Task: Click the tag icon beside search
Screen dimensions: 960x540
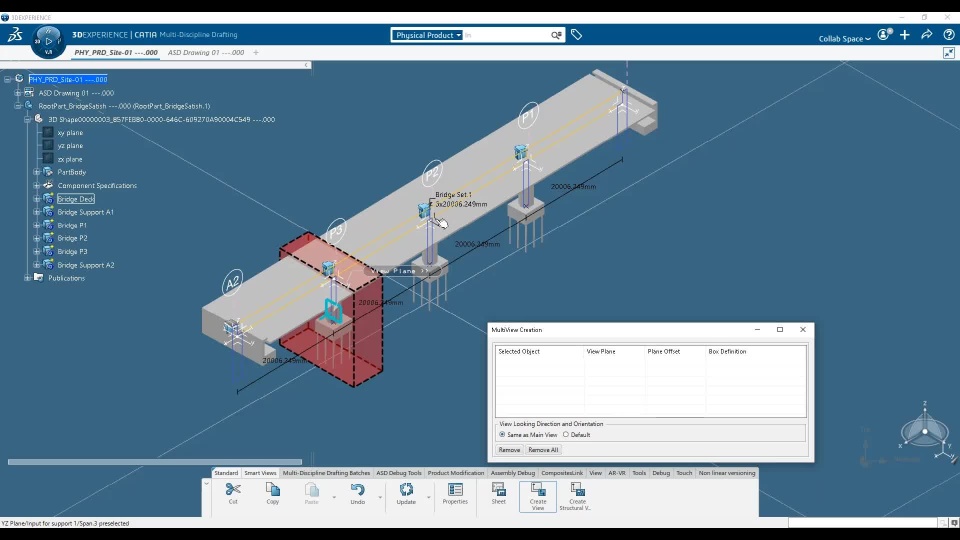Action: [x=576, y=35]
